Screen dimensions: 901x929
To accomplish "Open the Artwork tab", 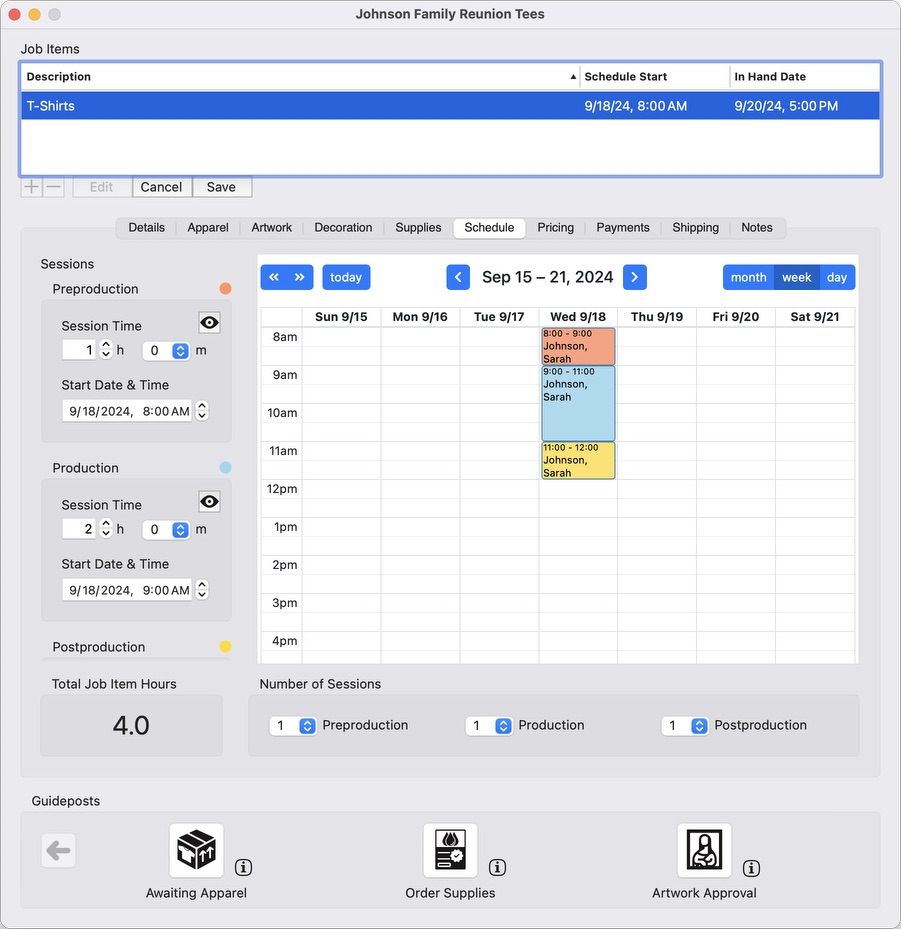I will (x=271, y=228).
